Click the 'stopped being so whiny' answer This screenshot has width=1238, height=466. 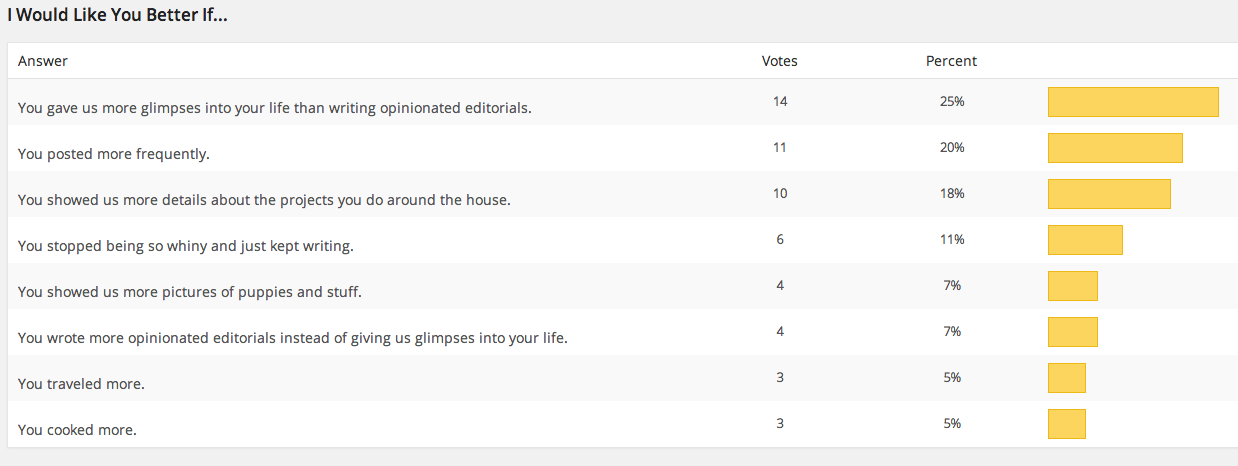click(x=186, y=246)
